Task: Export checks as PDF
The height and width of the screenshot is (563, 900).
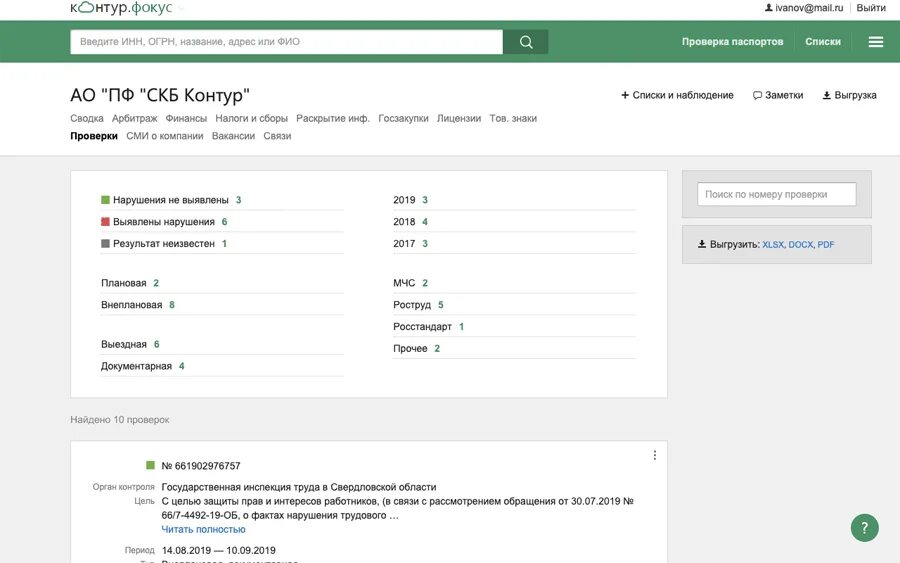Action: [826, 244]
